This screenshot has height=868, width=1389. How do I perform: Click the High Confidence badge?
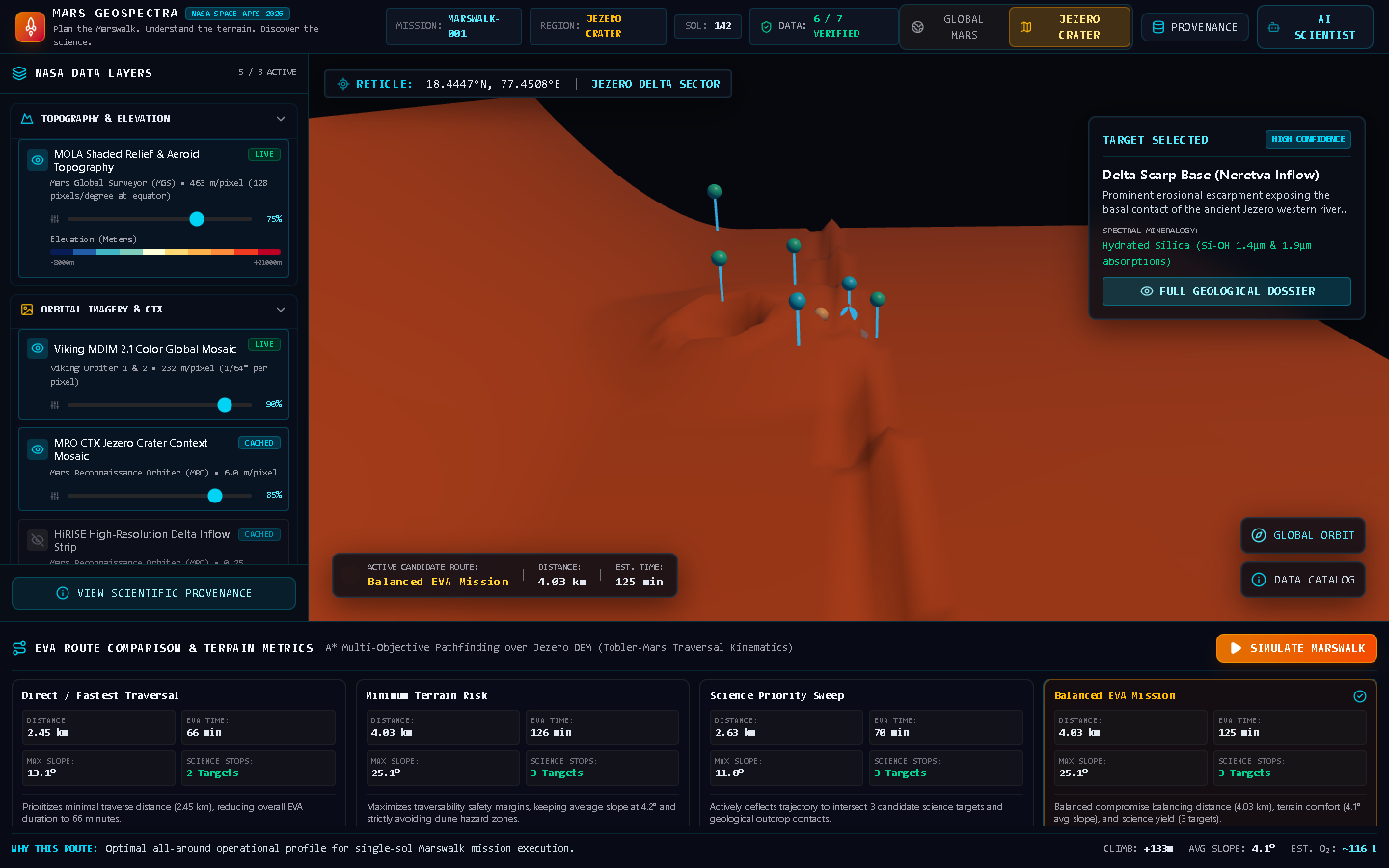pos(1308,140)
